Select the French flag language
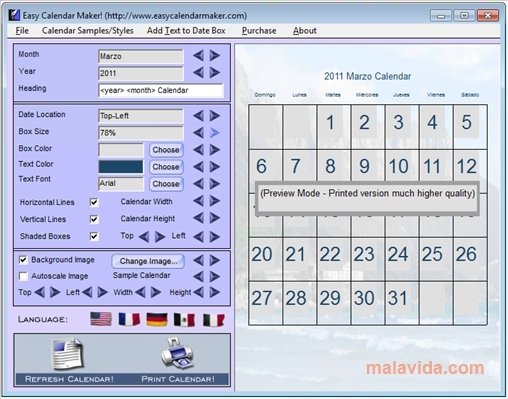This screenshot has height=399, width=508. point(129,319)
